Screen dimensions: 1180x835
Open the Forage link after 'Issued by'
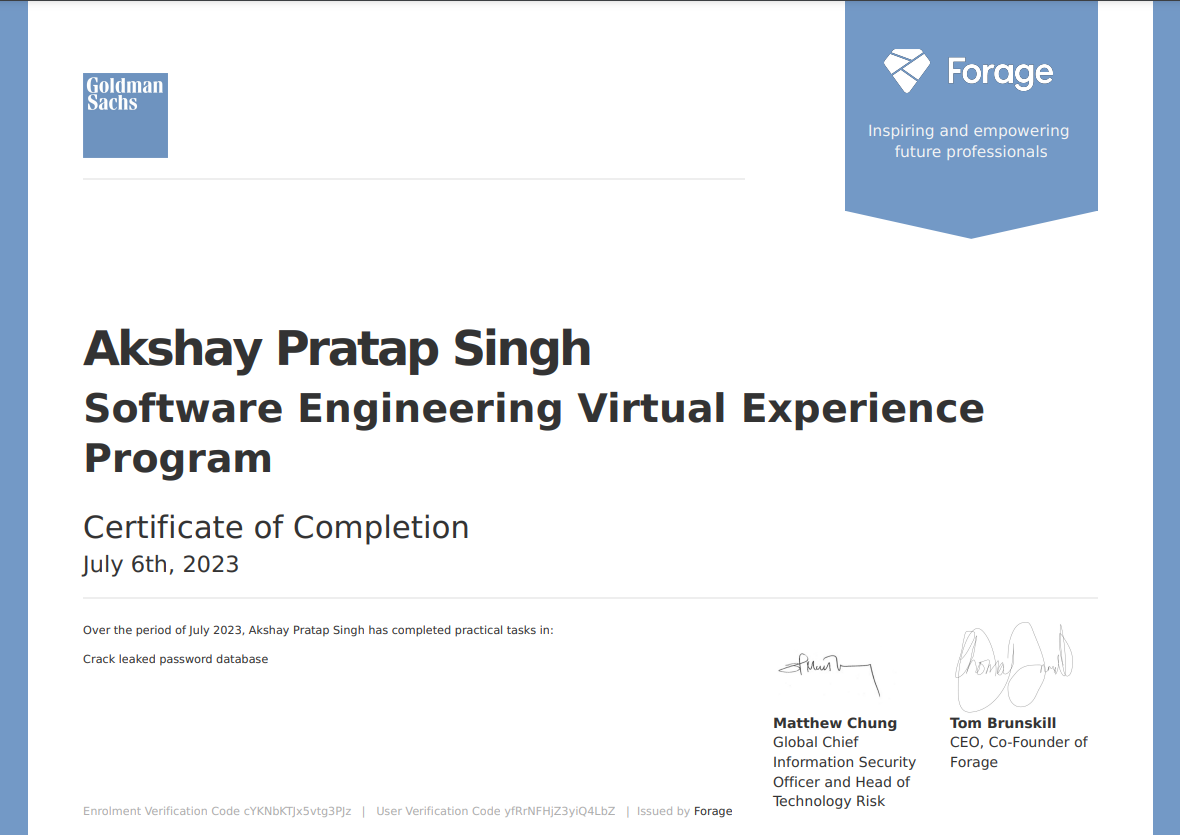click(713, 811)
